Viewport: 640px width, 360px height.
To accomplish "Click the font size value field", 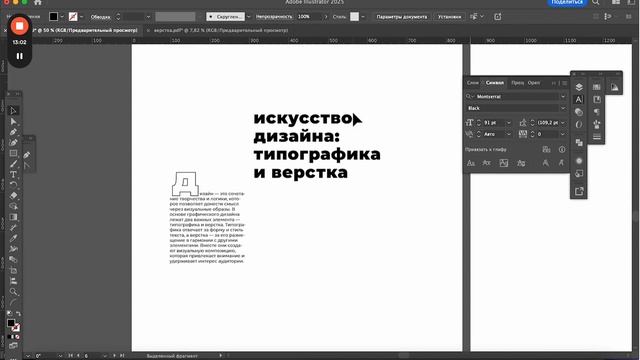I will [494, 122].
